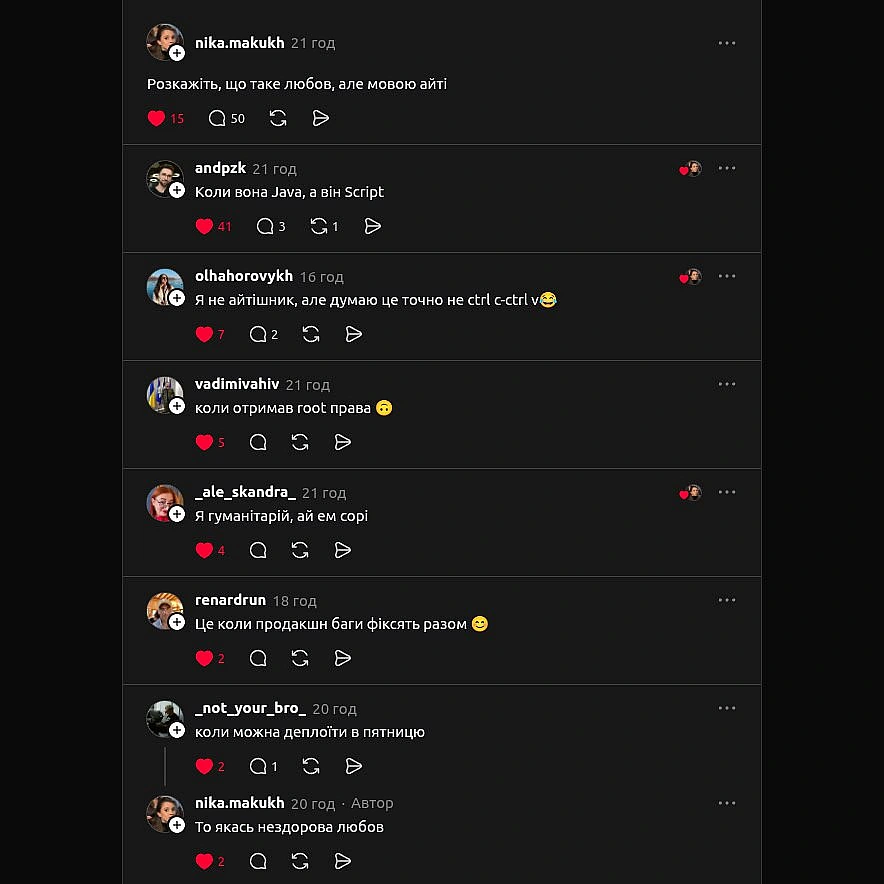The height and width of the screenshot is (884, 884).
Task: Like vadimivahiv's root rights comment
Action: 204,442
